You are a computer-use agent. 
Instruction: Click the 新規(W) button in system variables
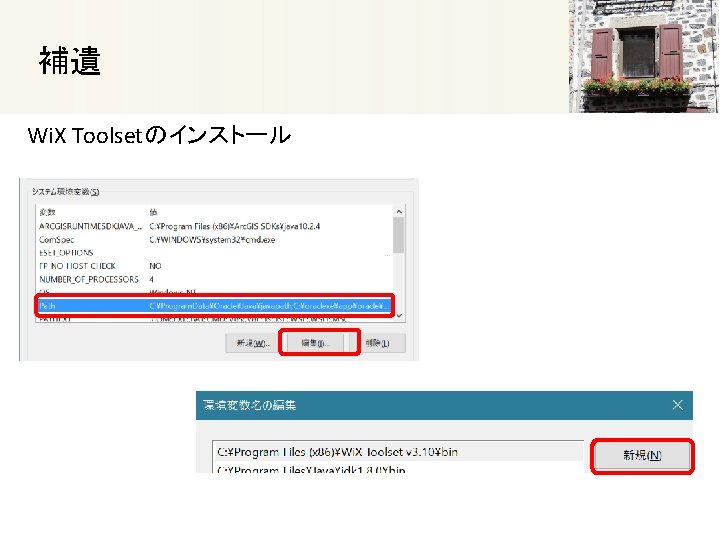[253, 343]
